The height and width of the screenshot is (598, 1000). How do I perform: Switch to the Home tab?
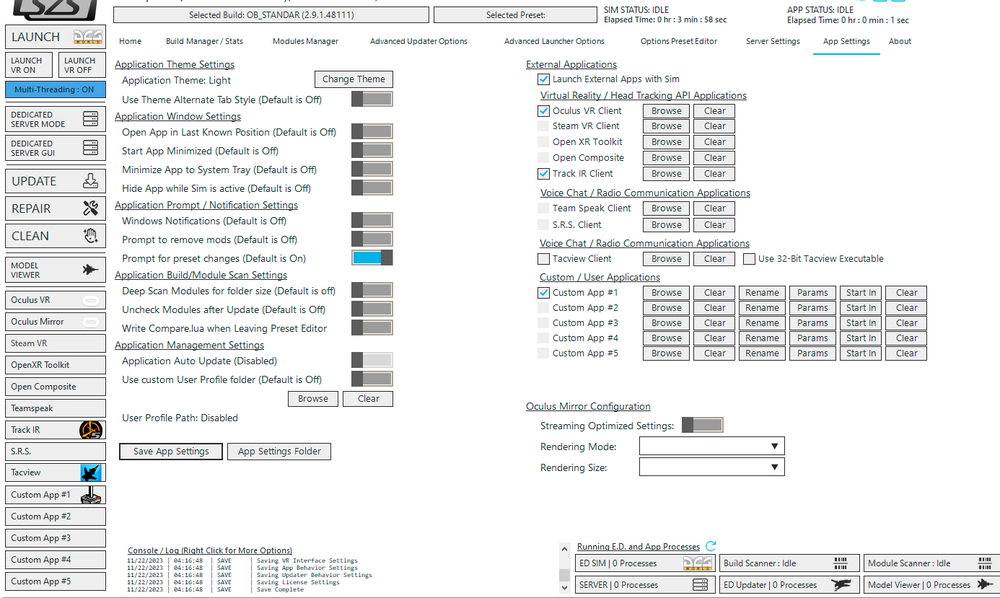pyautogui.click(x=130, y=41)
